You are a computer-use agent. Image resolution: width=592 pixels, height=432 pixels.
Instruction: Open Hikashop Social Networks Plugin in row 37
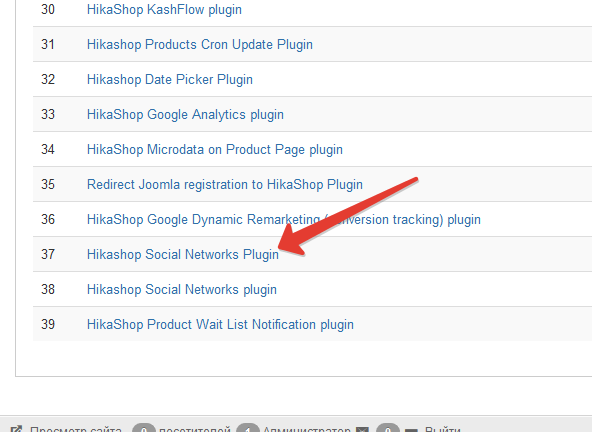183,255
